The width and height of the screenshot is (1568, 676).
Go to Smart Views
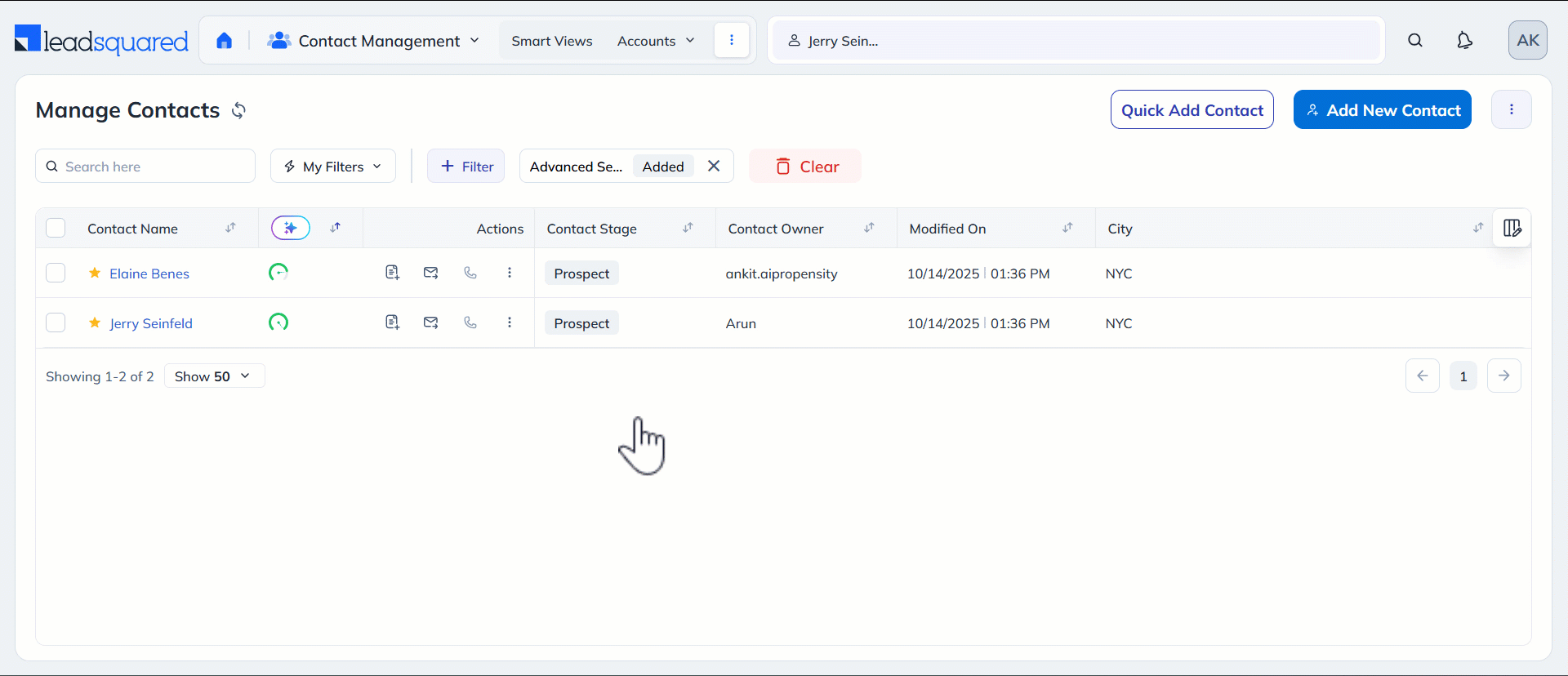tap(552, 41)
